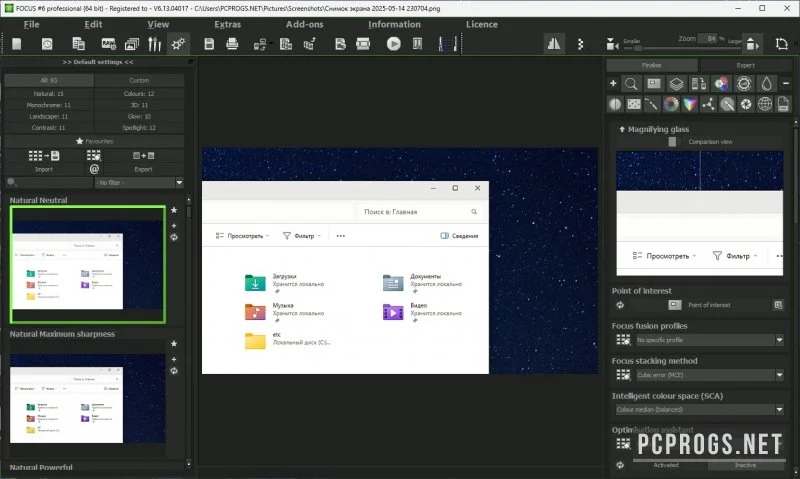Click the stacked layers icon in Finalise panel
This screenshot has width=800, height=479.
(676, 84)
